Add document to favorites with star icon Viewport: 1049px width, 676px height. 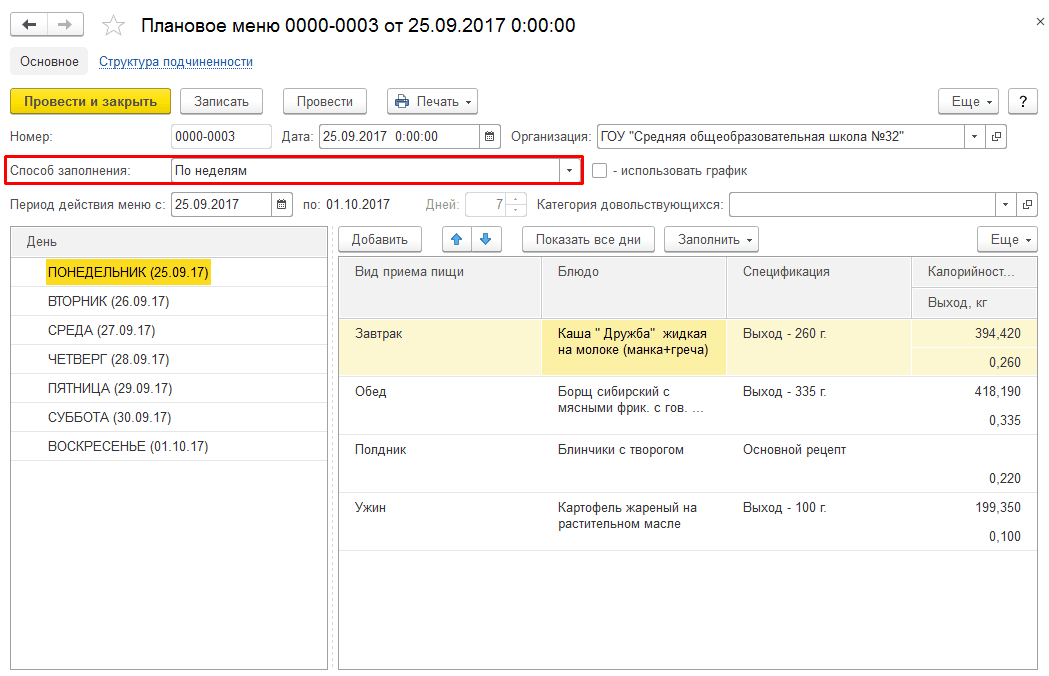pyautogui.click(x=113, y=25)
